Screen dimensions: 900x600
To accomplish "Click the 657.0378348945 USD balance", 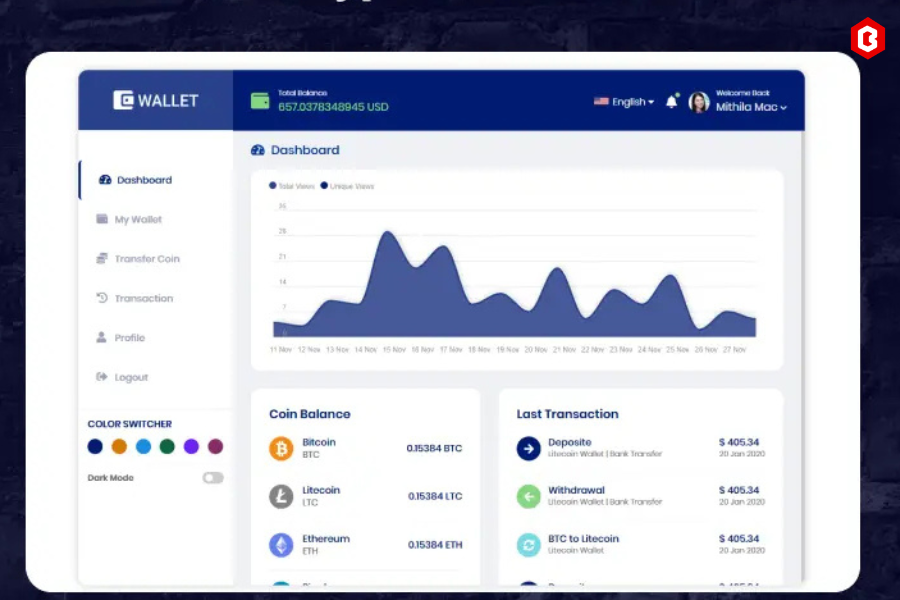I will 333,107.
